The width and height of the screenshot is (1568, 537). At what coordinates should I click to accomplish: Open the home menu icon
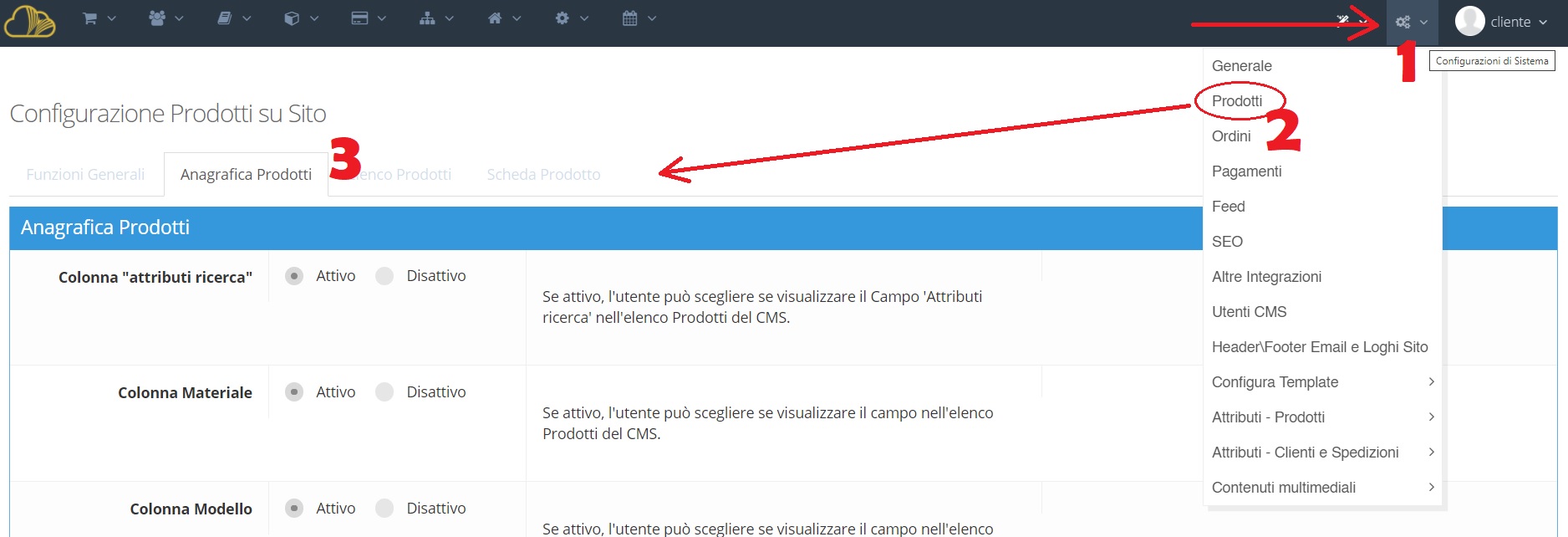[495, 18]
